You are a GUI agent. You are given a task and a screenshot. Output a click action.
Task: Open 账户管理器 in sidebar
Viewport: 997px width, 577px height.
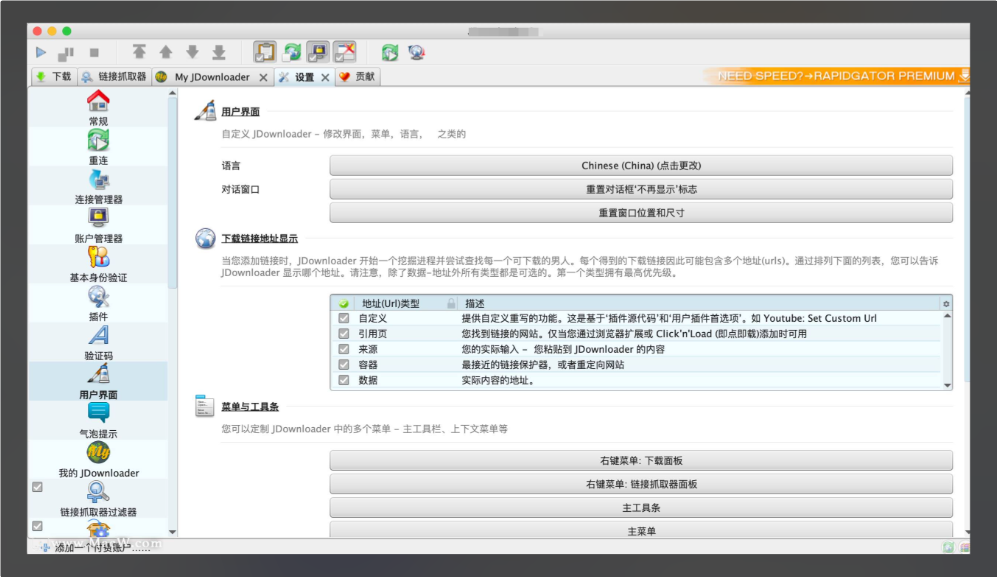[x=98, y=225]
